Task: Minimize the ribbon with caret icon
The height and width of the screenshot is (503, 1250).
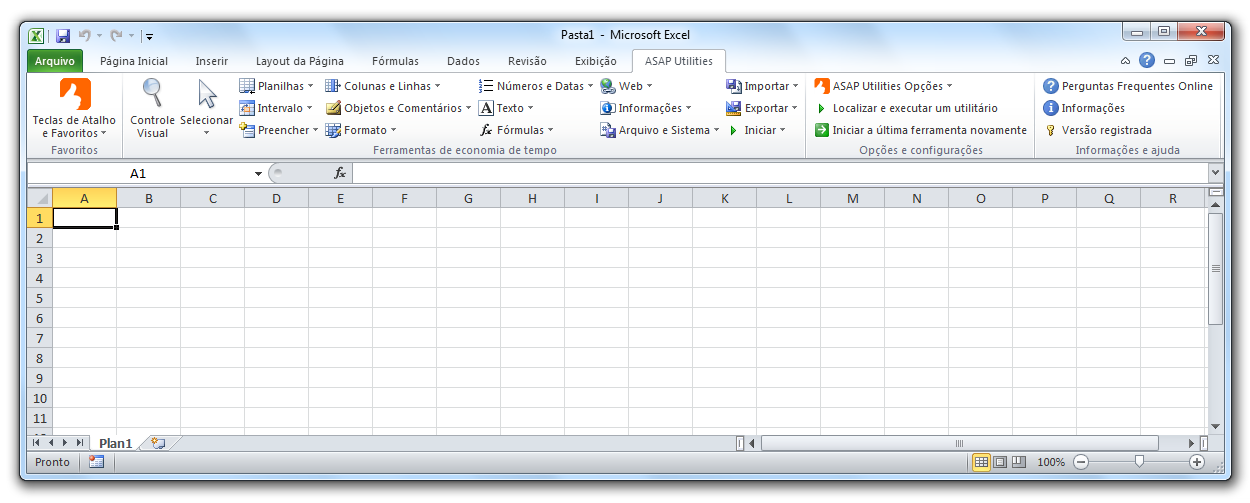Action: pyautogui.click(x=1126, y=61)
